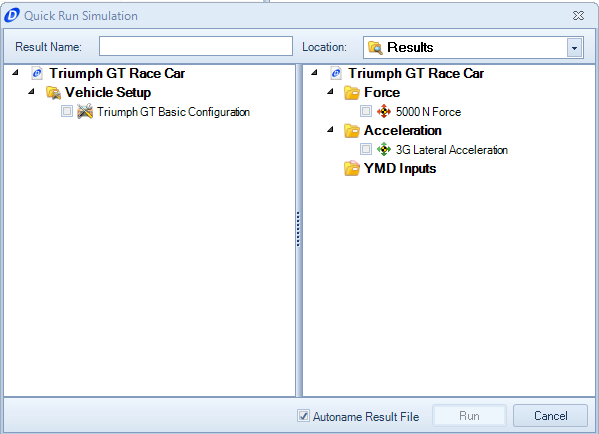Check the 5000 N Force checkbox

coord(366,111)
